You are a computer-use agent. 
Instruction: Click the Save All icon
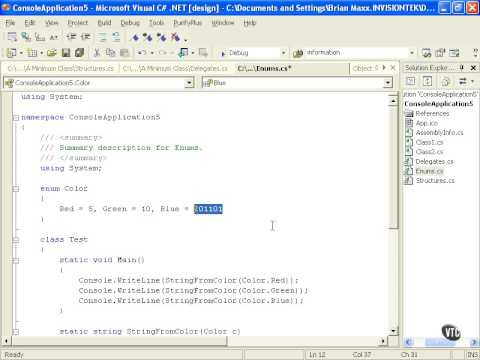(x=79, y=53)
